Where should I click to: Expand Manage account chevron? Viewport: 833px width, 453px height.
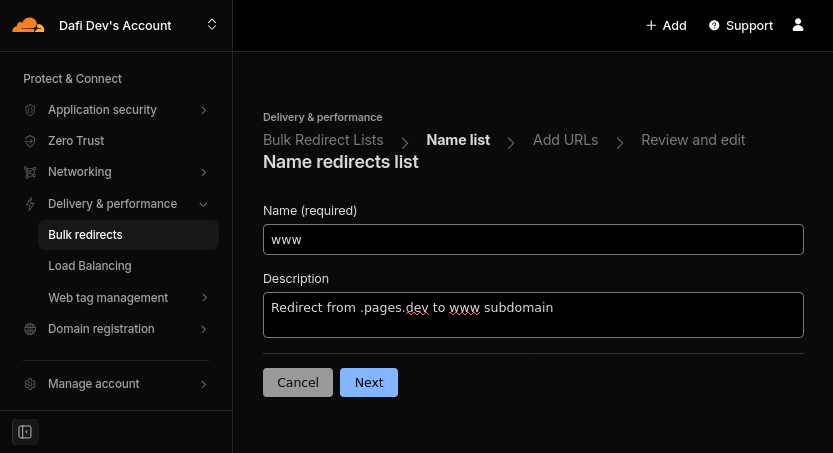203,384
